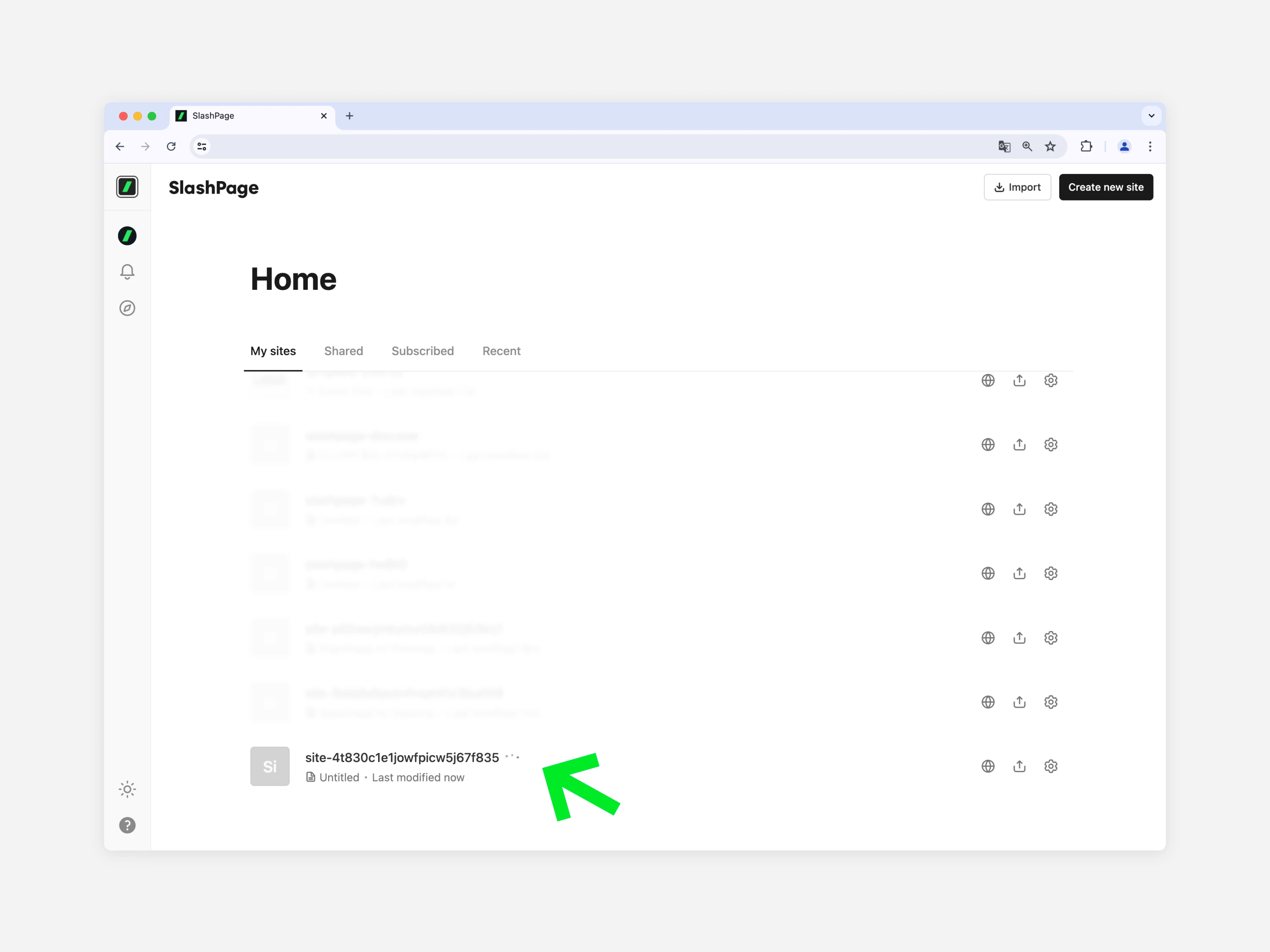Click the SlashPage logo in the sidebar
The width and height of the screenshot is (1270, 952).
click(x=127, y=187)
